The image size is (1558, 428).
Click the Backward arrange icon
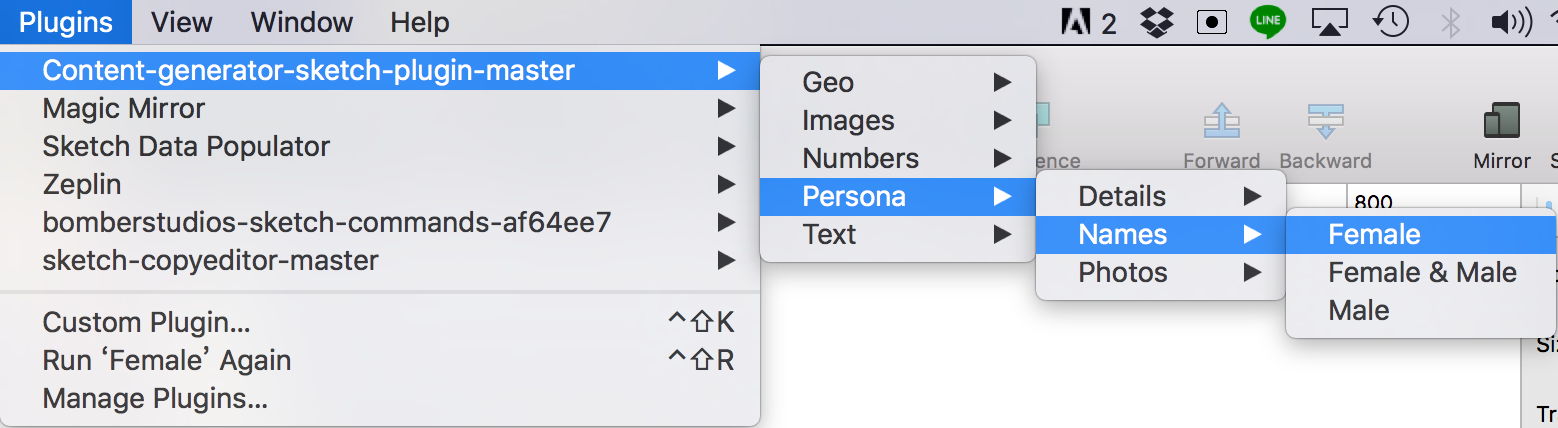pos(1325,121)
